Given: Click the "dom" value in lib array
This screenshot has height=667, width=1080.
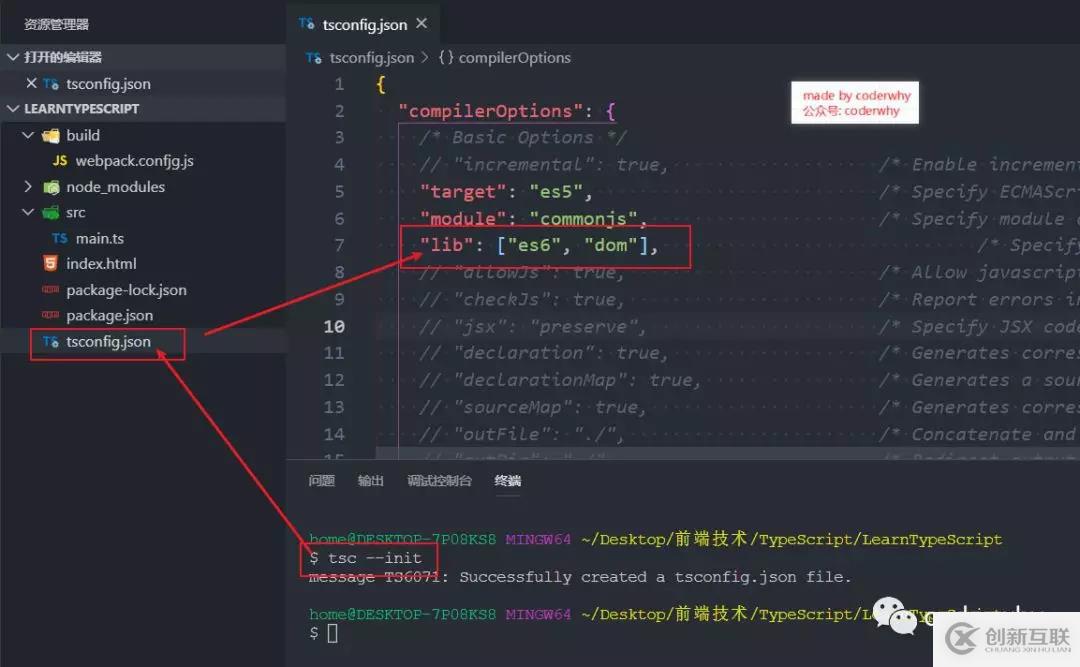Looking at the screenshot, I should click(x=611, y=245).
